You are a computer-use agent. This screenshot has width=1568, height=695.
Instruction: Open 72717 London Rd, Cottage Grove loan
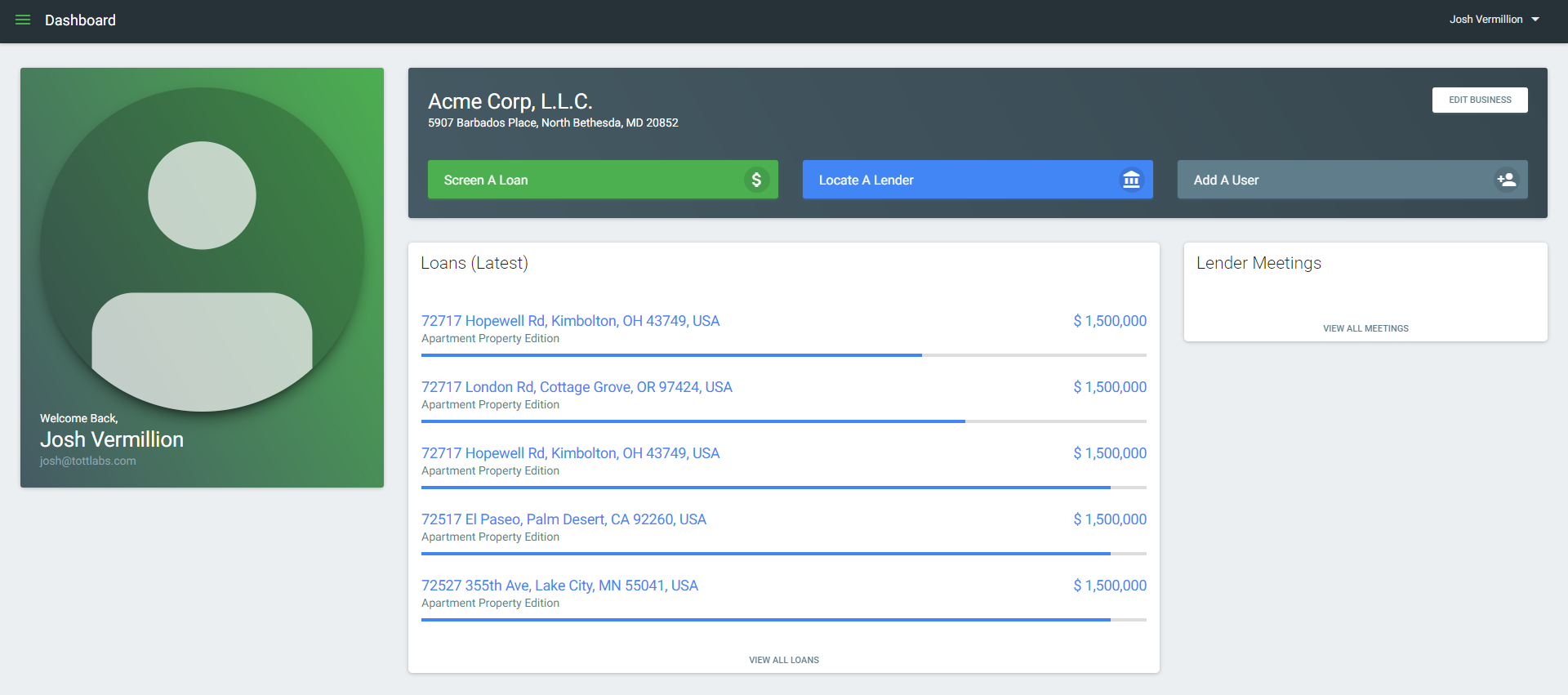click(577, 387)
